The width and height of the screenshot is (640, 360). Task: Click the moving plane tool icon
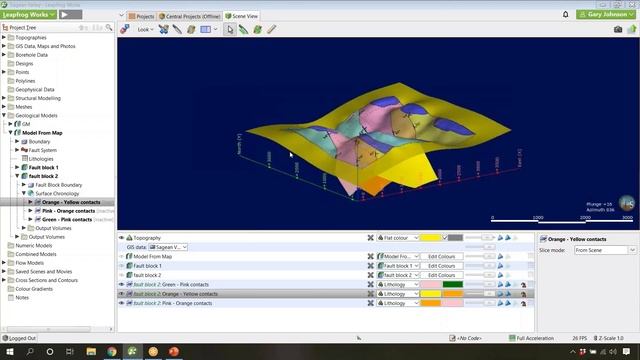(191, 29)
